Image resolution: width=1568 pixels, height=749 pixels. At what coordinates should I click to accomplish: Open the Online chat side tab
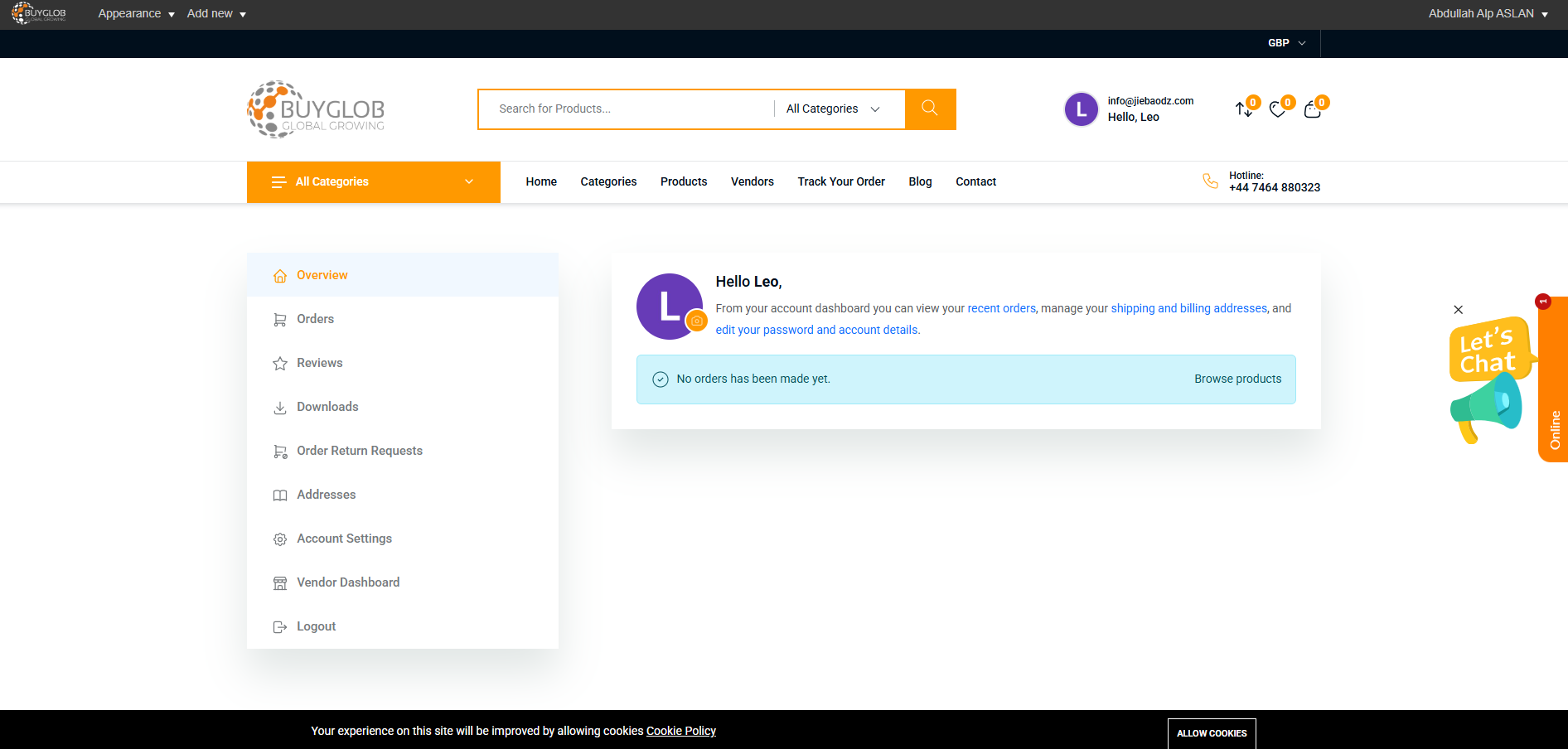pos(1553,379)
